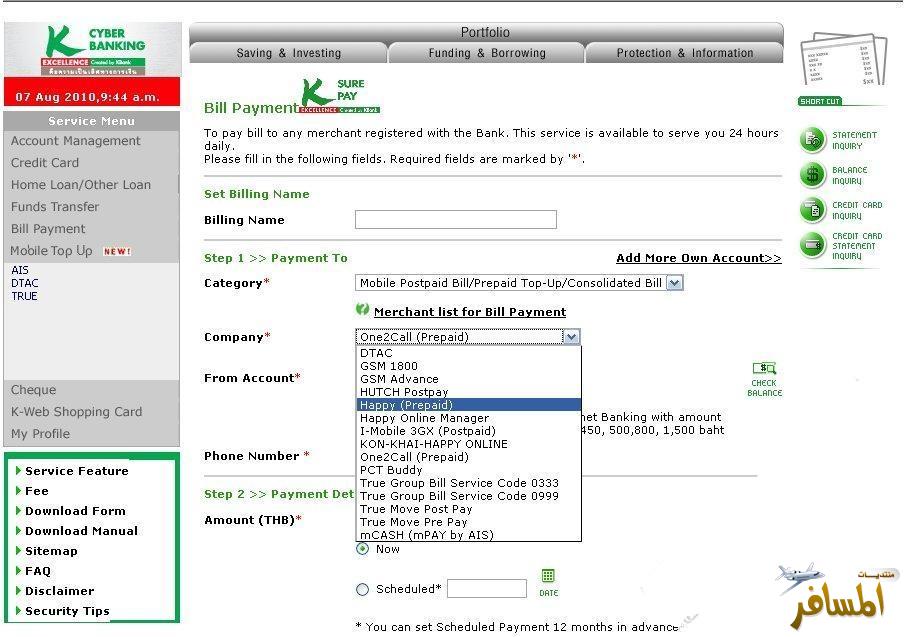Open Credit Card menu item
Screen dimensions: 908x637
[x=45, y=163]
